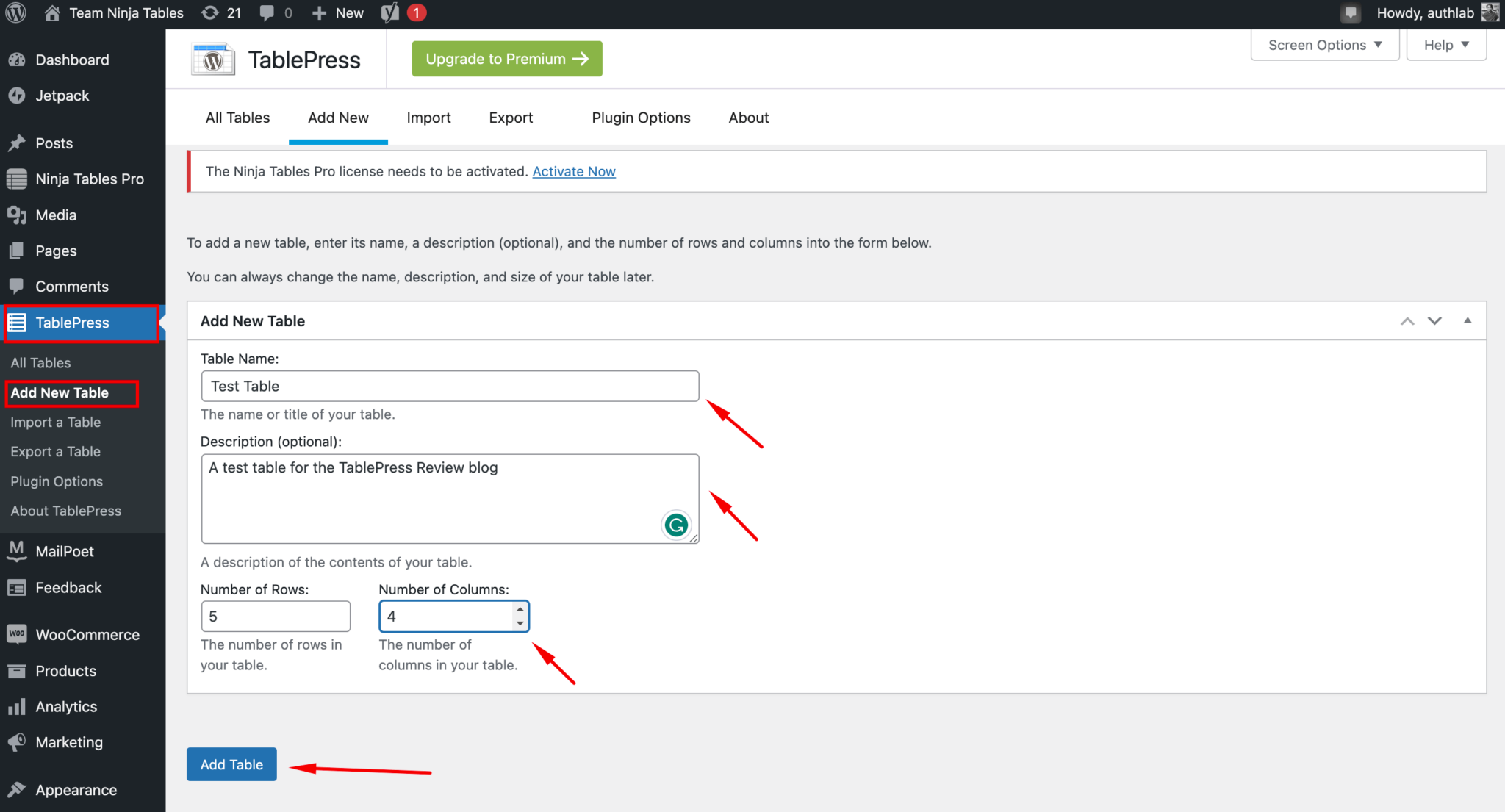
Task: Decrease the Number of Columns stepper
Action: click(520, 623)
